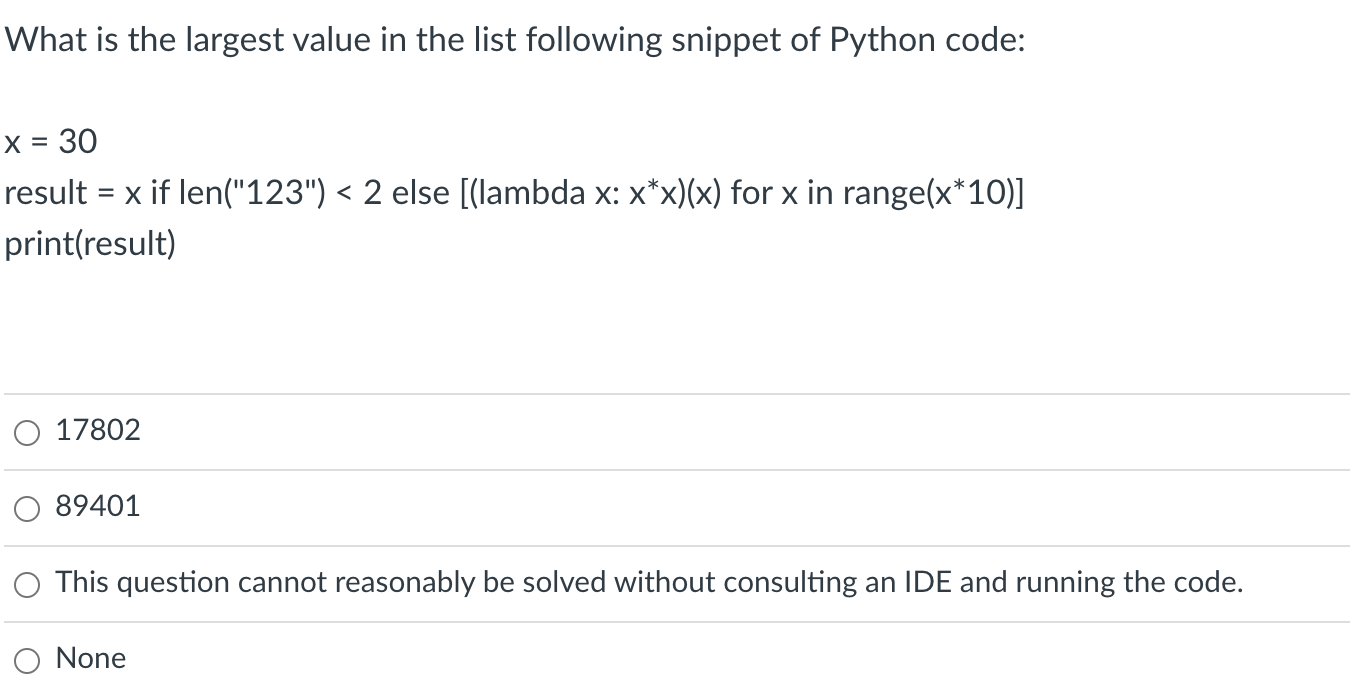Click the word "result" starting the second code line

[46, 193]
